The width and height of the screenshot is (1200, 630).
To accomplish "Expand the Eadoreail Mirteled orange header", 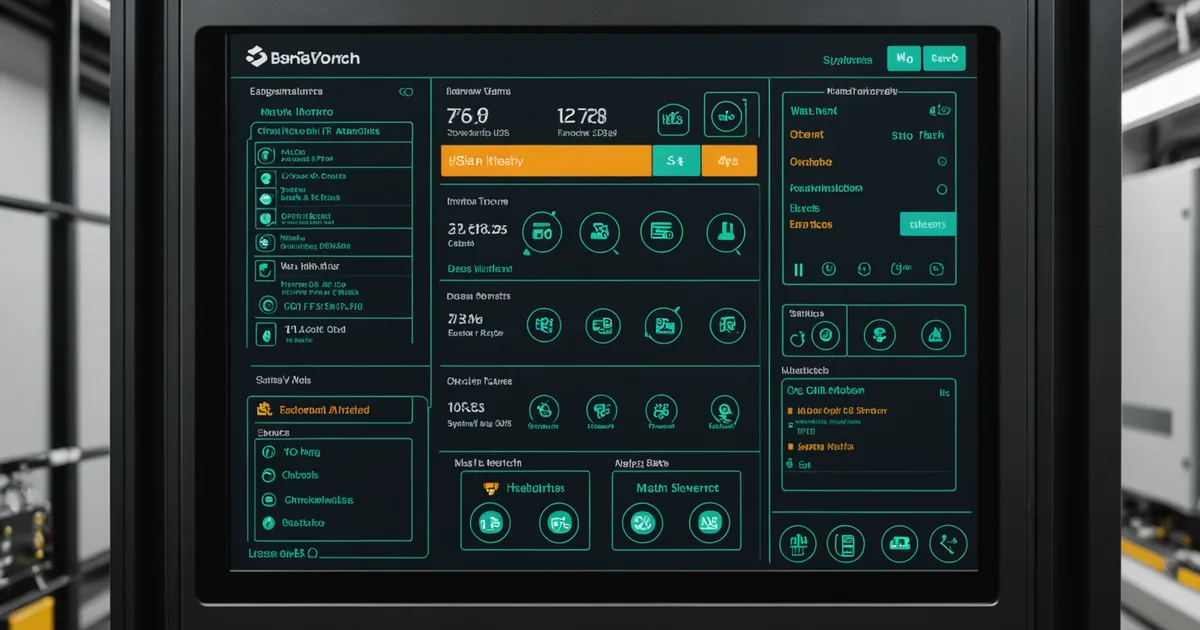I will point(329,409).
